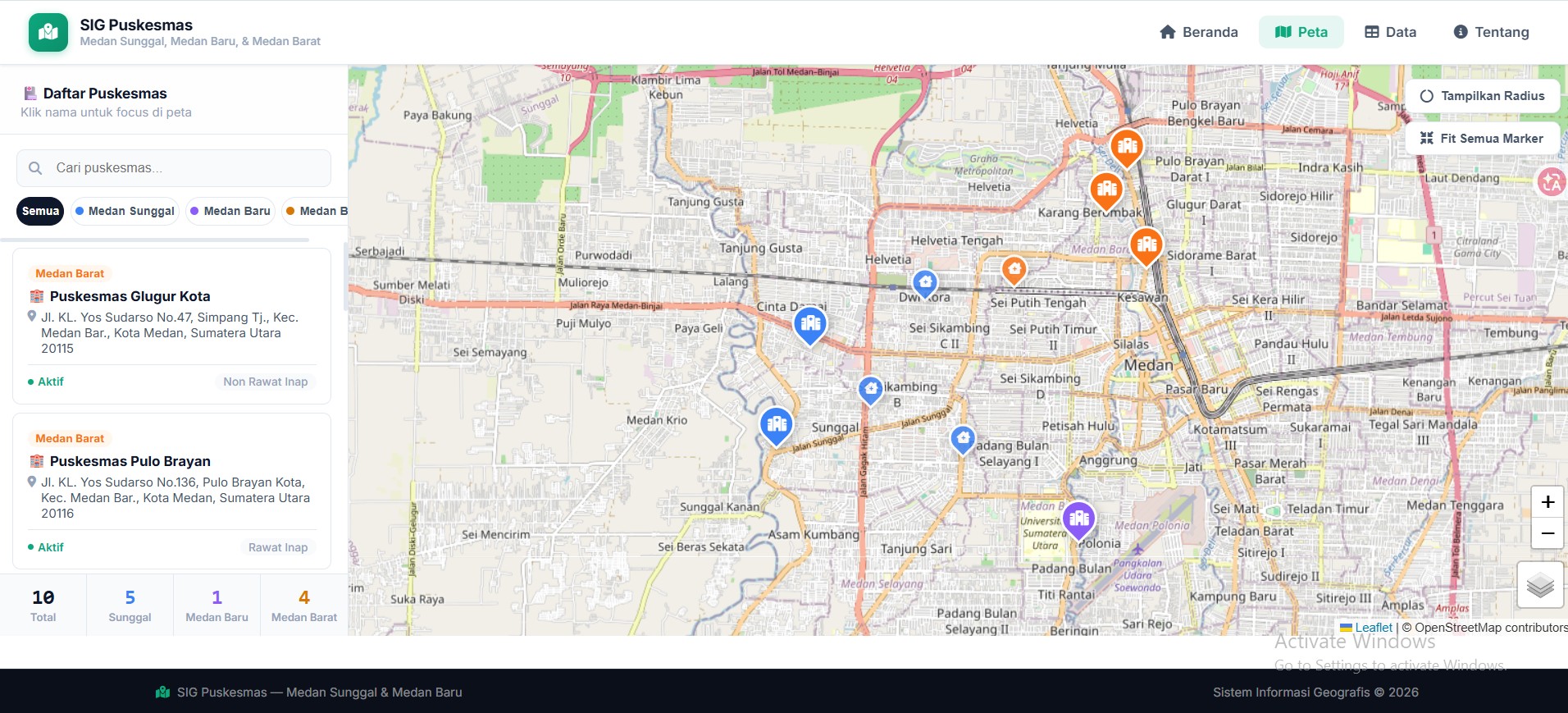Click the orange marker at Karang Berombak
Screen dimensions: 1568x713
coord(1106,190)
